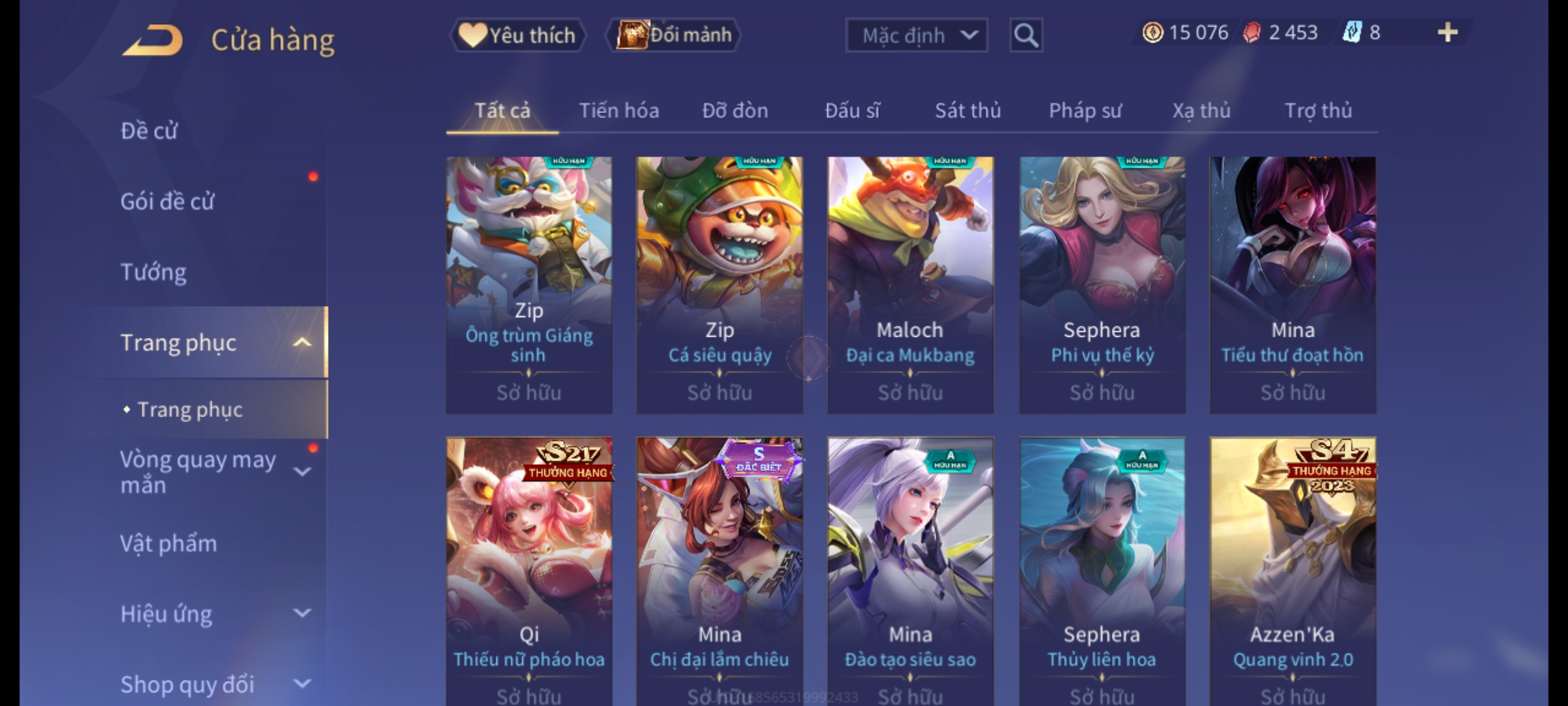Select the Maloch Đại ca Mukbang skin
The height and width of the screenshot is (706, 1568).
(911, 285)
